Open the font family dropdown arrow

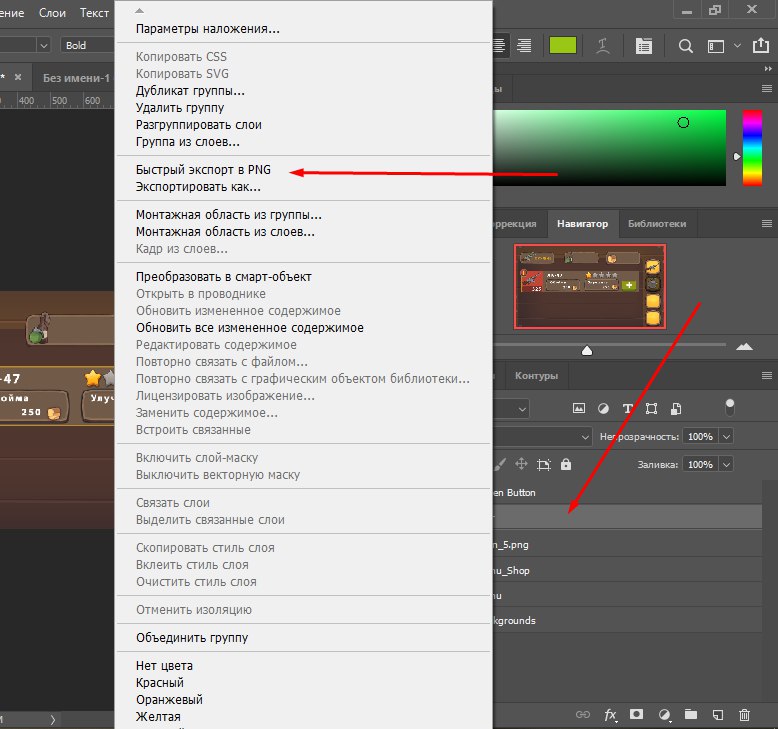click(x=44, y=45)
